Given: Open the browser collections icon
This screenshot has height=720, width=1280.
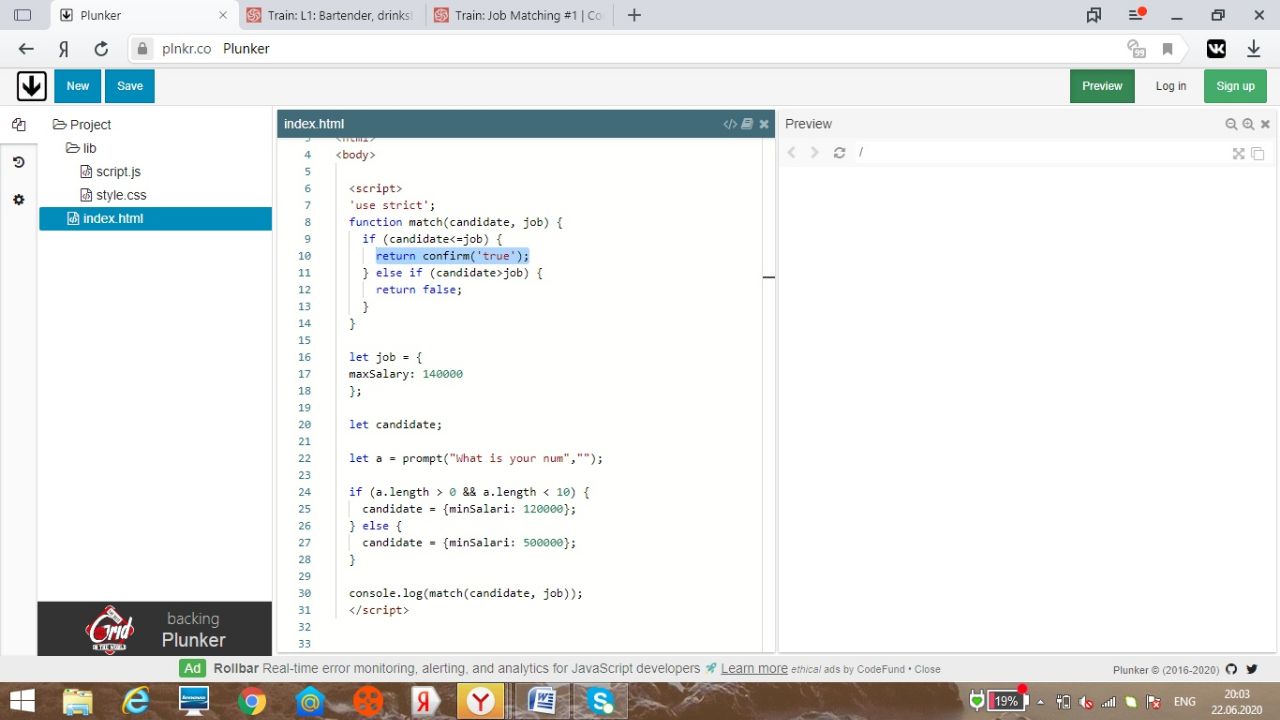Looking at the screenshot, I should pyautogui.click(x=1094, y=15).
